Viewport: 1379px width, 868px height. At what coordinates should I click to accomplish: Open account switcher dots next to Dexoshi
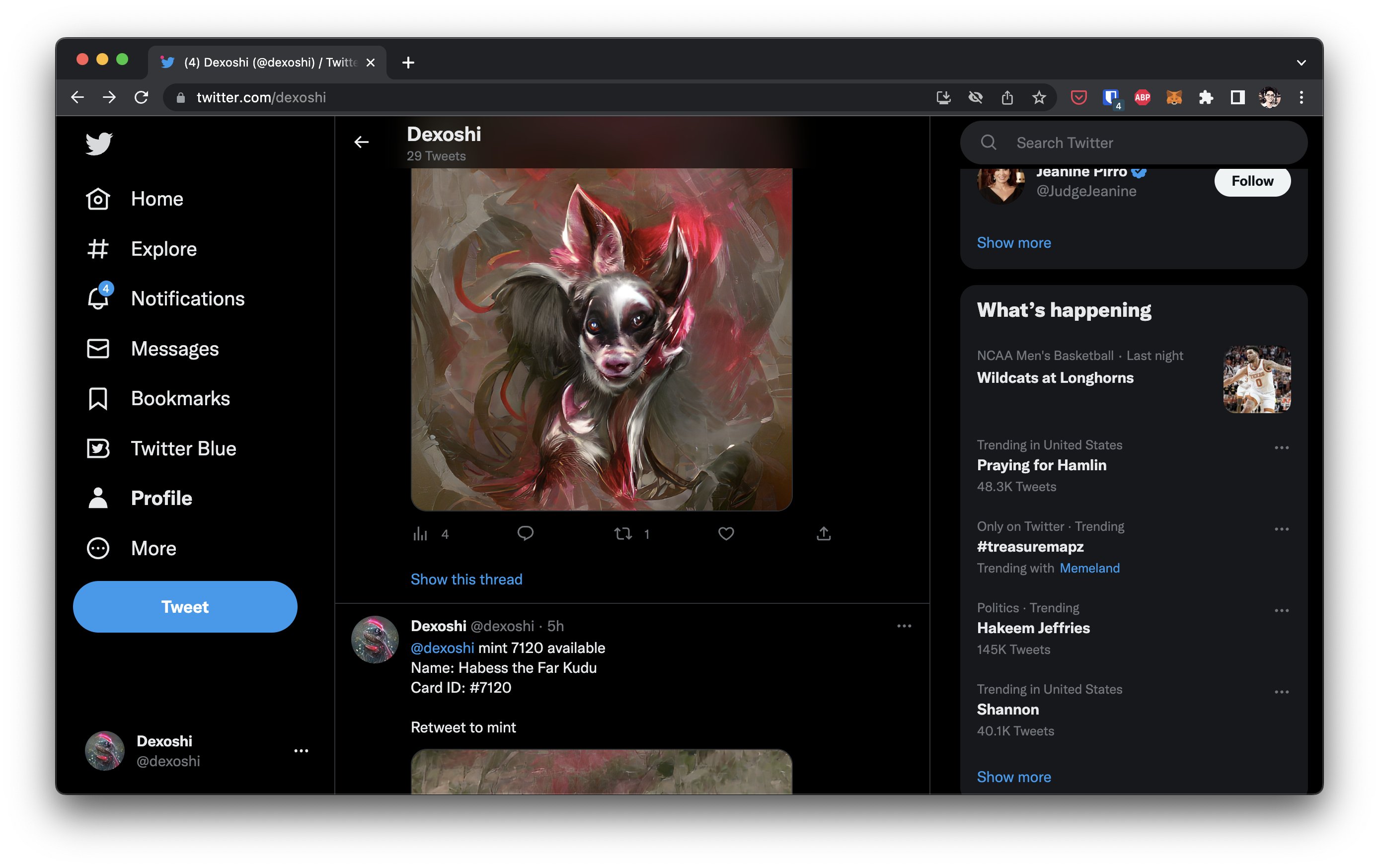301,751
